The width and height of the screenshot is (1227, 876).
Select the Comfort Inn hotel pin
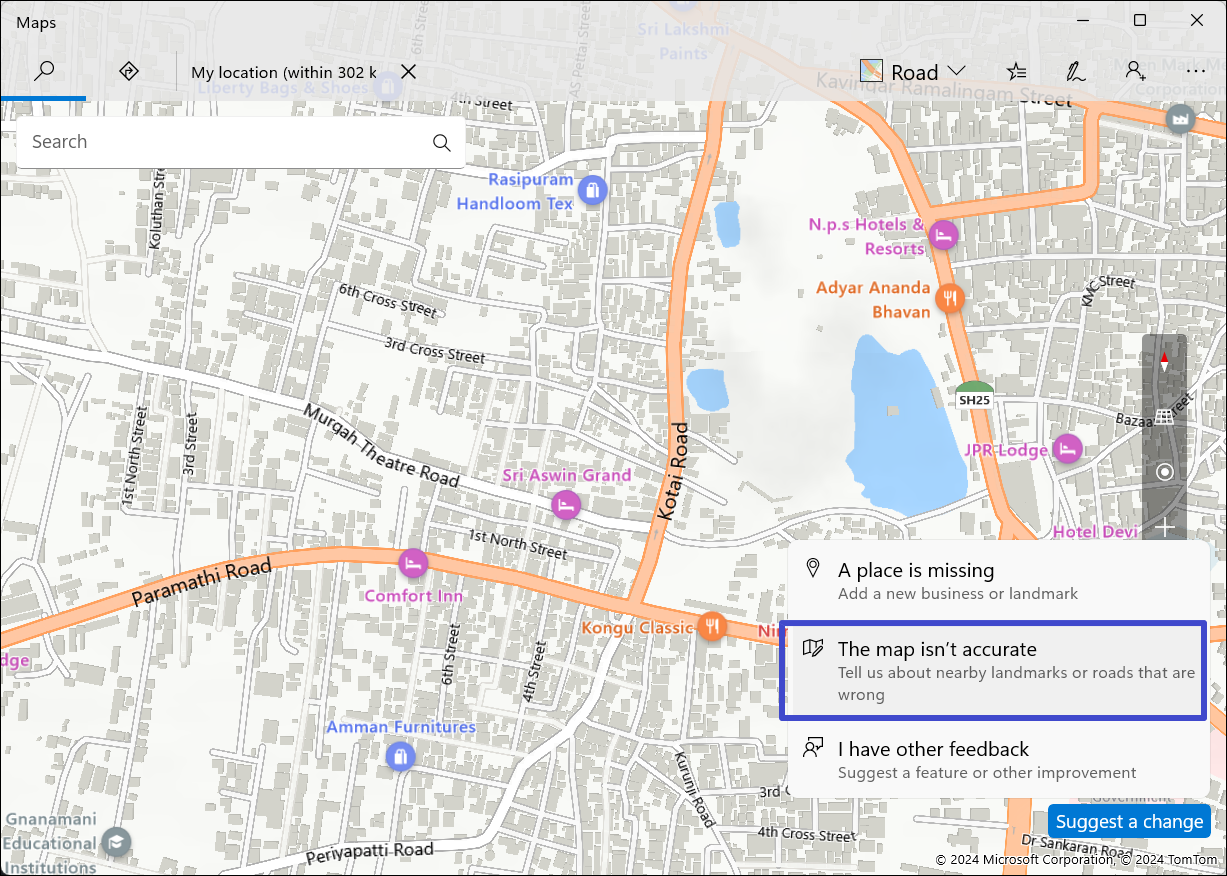(x=412, y=563)
